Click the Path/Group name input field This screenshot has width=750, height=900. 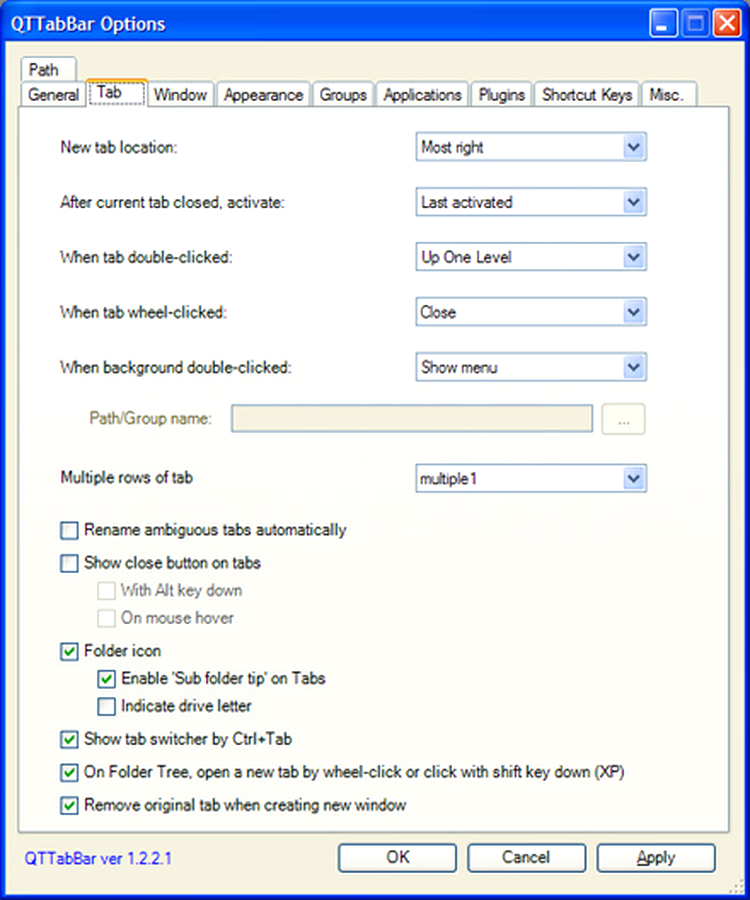coord(412,418)
